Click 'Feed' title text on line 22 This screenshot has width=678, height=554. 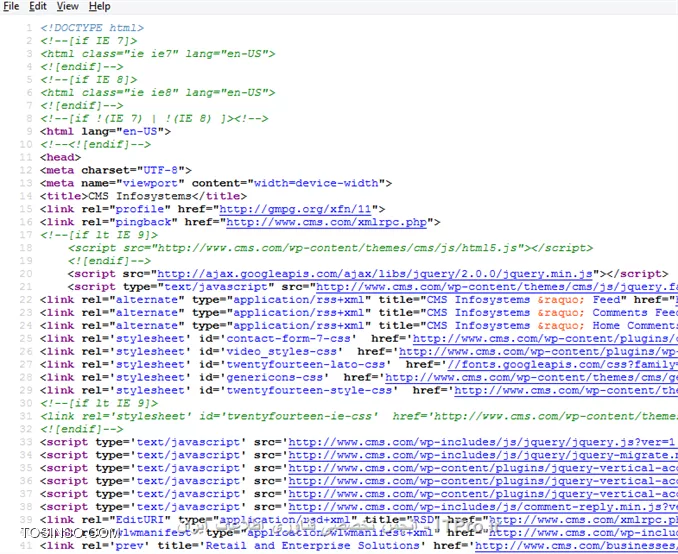[x=606, y=300]
